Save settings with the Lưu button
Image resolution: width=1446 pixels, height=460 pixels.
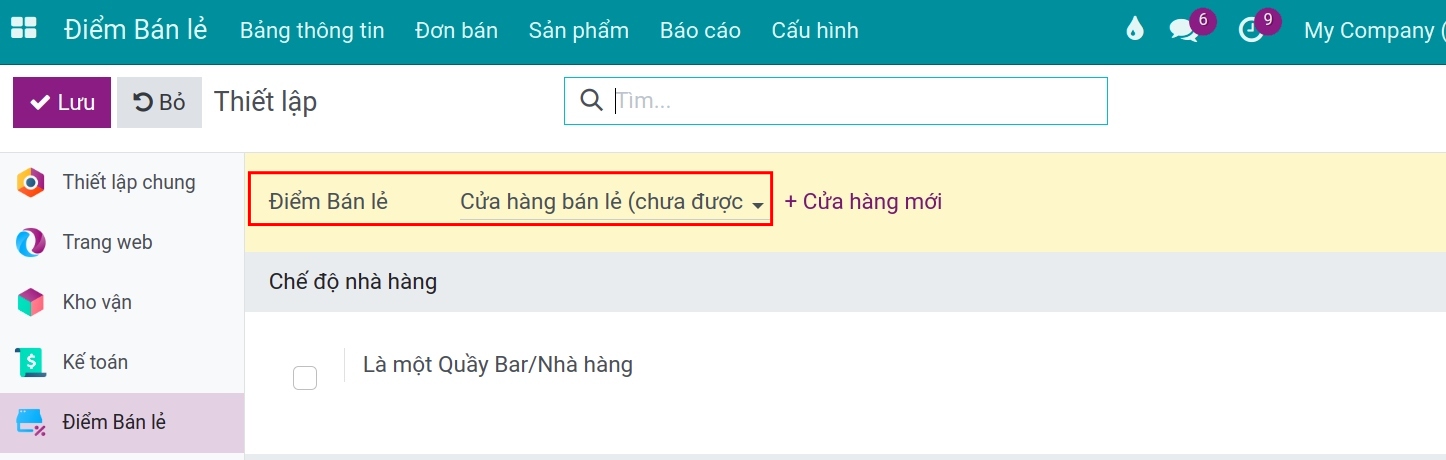62,102
